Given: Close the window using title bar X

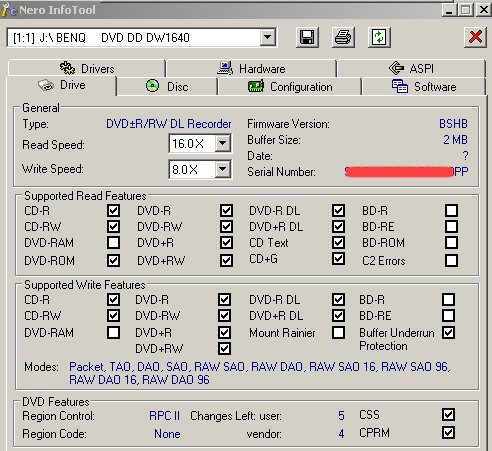Looking at the screenshot, I should pyautogui.click(x=483, y=10).
